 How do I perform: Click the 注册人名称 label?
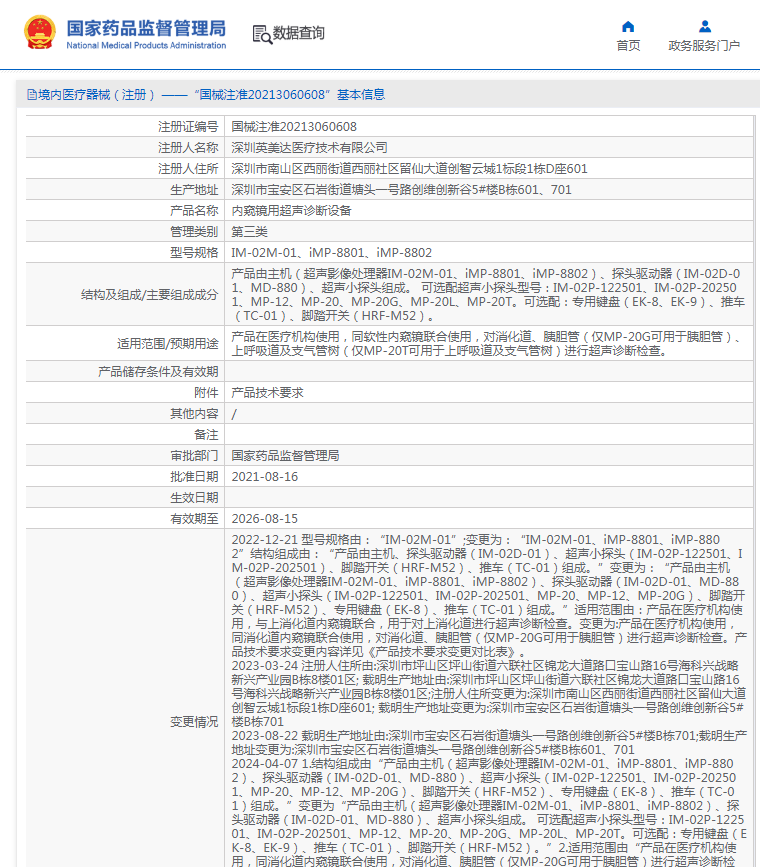tap(188, 148)
